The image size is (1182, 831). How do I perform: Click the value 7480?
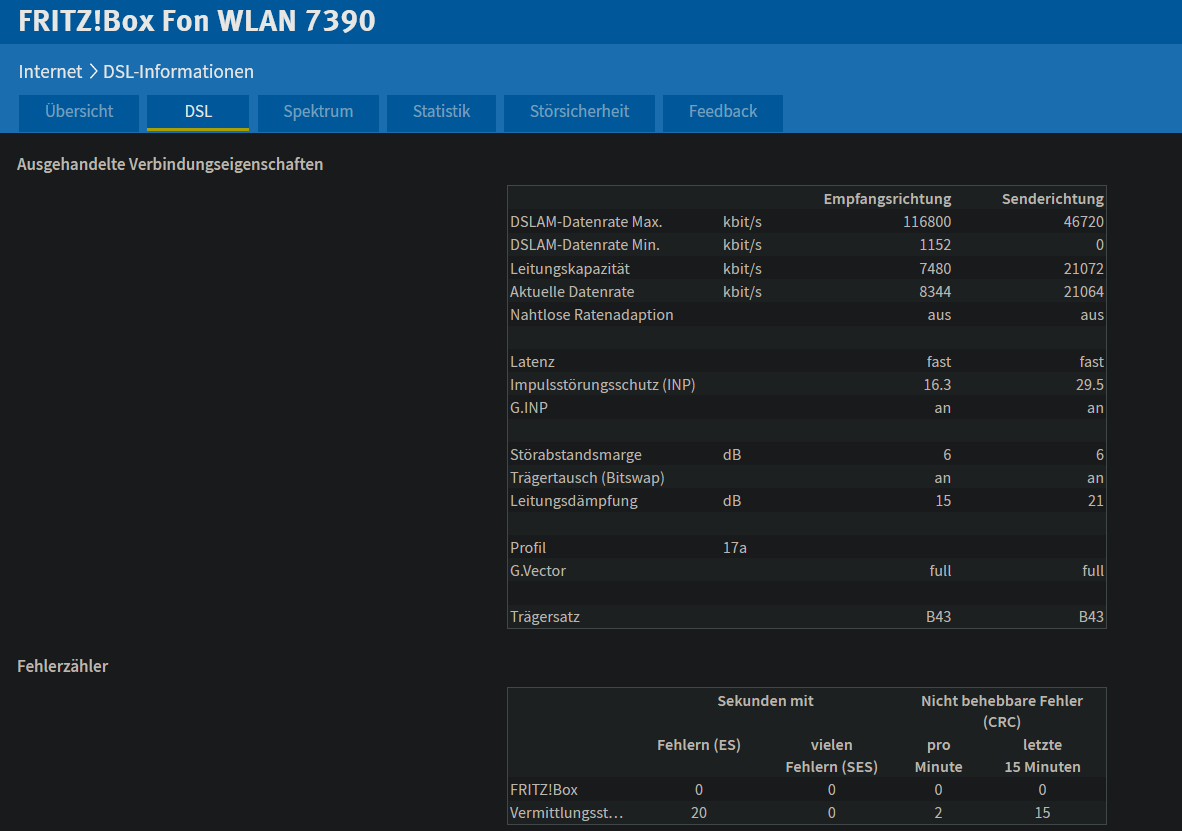tap(935, 268)
